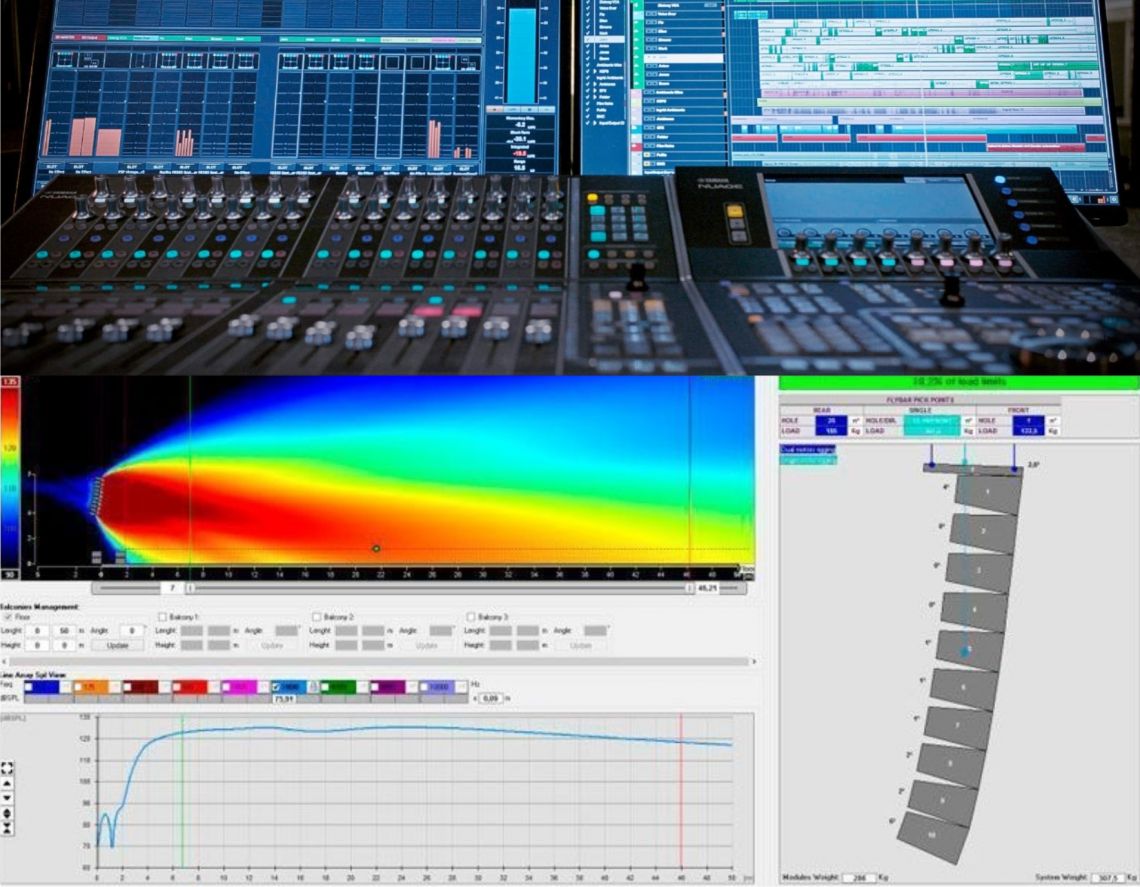The height and width of the screenshot is (887, 1140).
Task: Click the Balcony 2 Update button
Action: point(426,645)
